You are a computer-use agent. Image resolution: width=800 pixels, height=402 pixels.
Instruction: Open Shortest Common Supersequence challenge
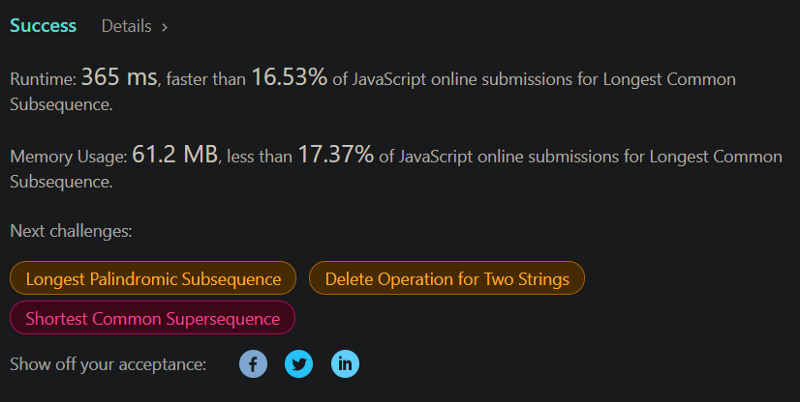153,318
